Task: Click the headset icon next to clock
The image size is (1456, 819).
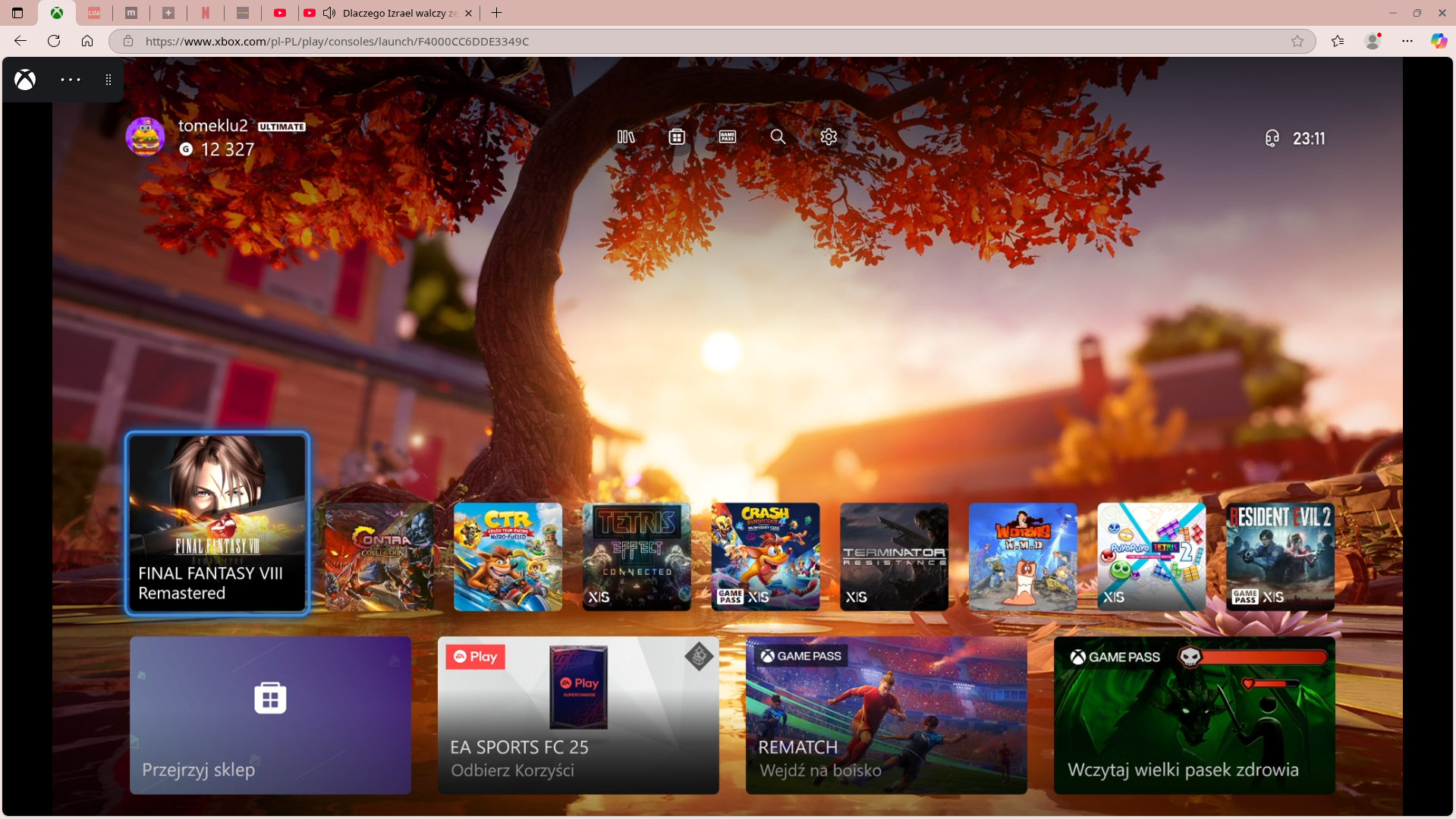Action: pyautogui.click(x=1272, y=138)
